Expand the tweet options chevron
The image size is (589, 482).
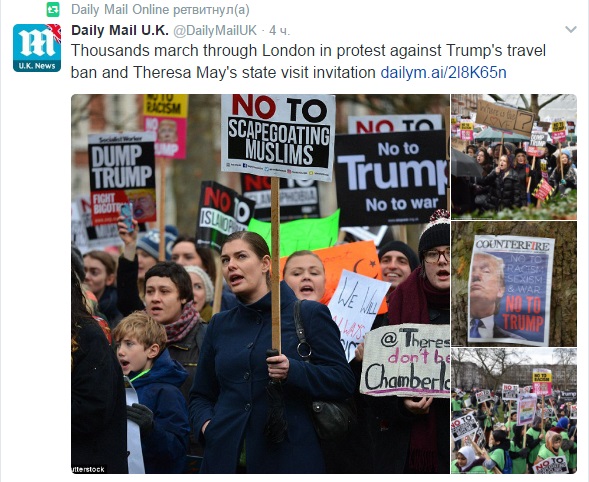571,29
